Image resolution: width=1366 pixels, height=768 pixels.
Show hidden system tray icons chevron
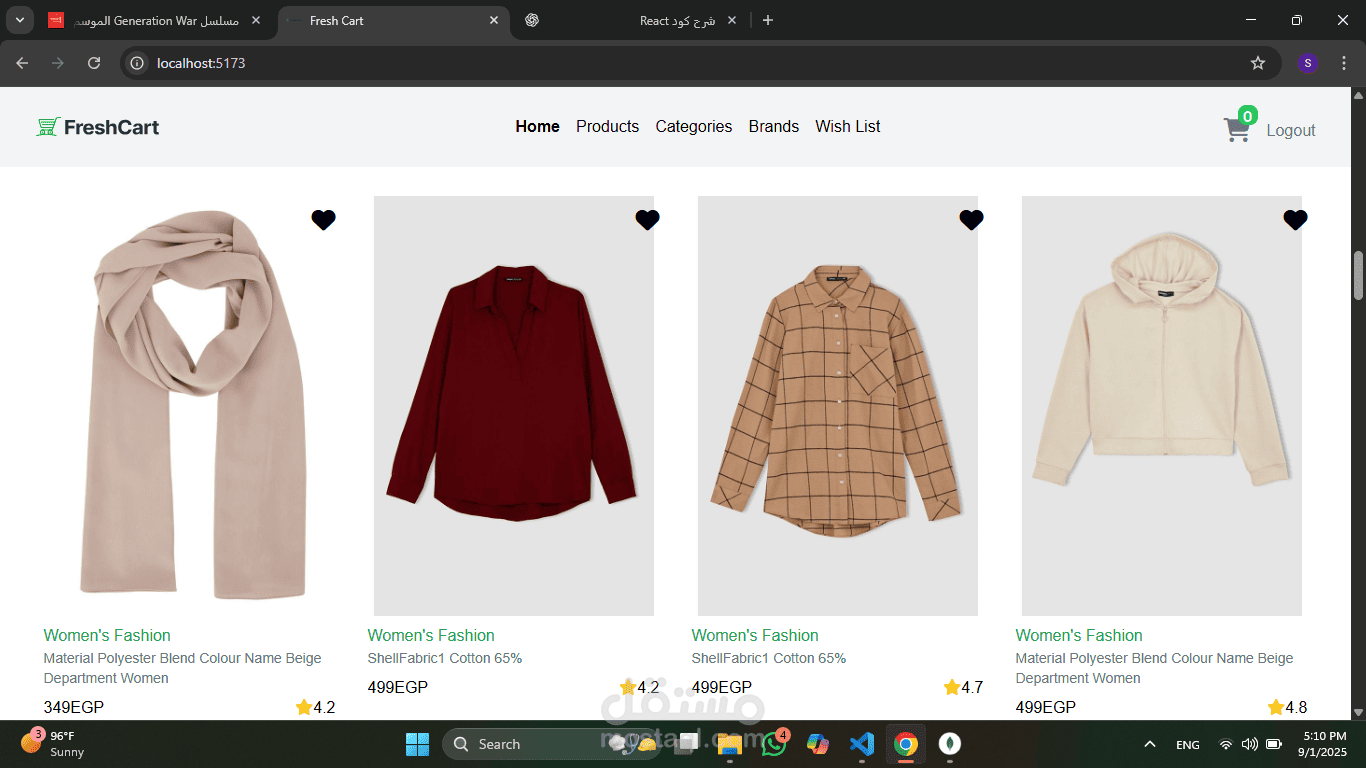tap(1150, 744)
